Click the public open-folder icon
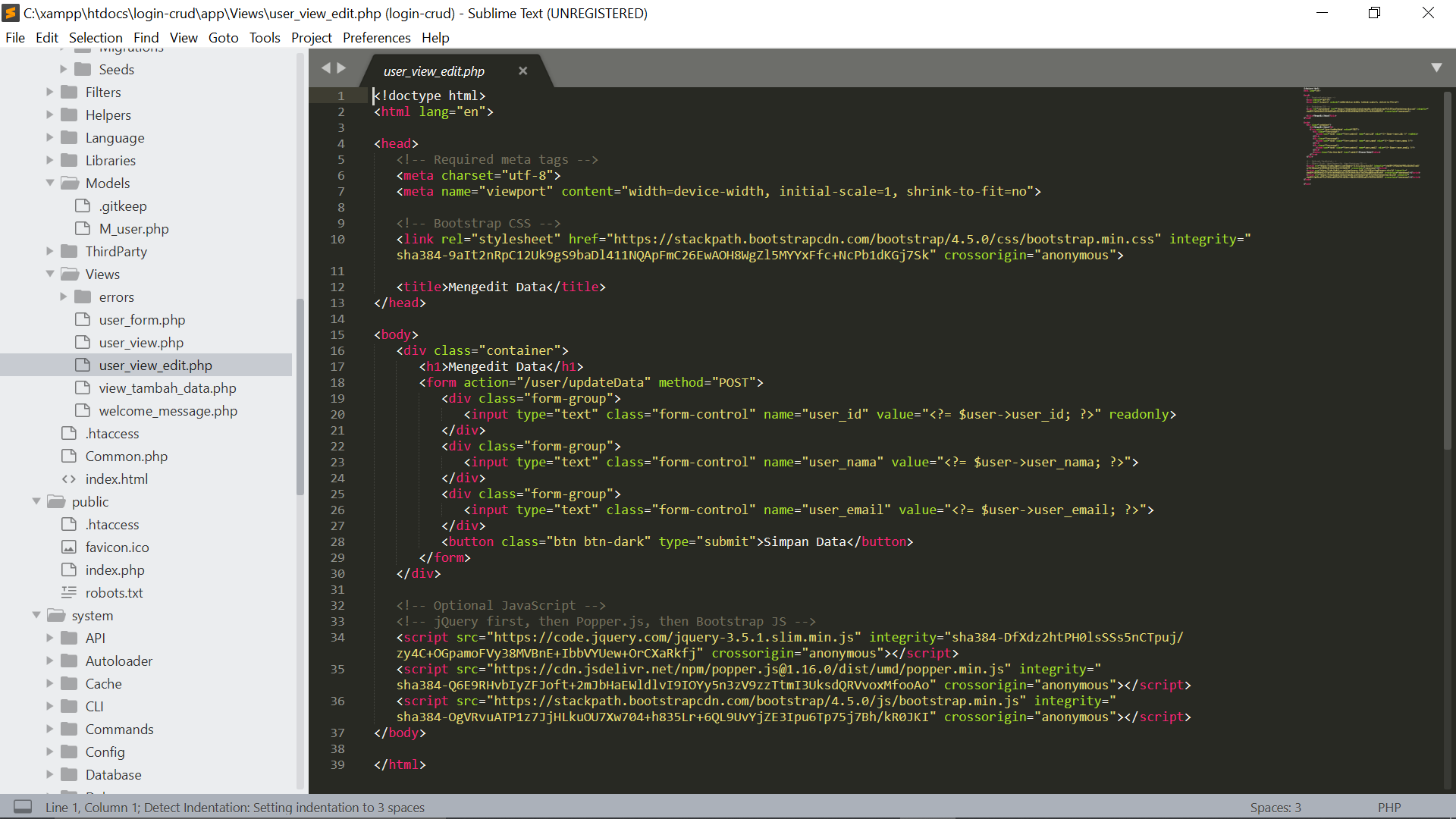Image resolution: width=1456 pixels, height=819 pixels. click(56, 501)
